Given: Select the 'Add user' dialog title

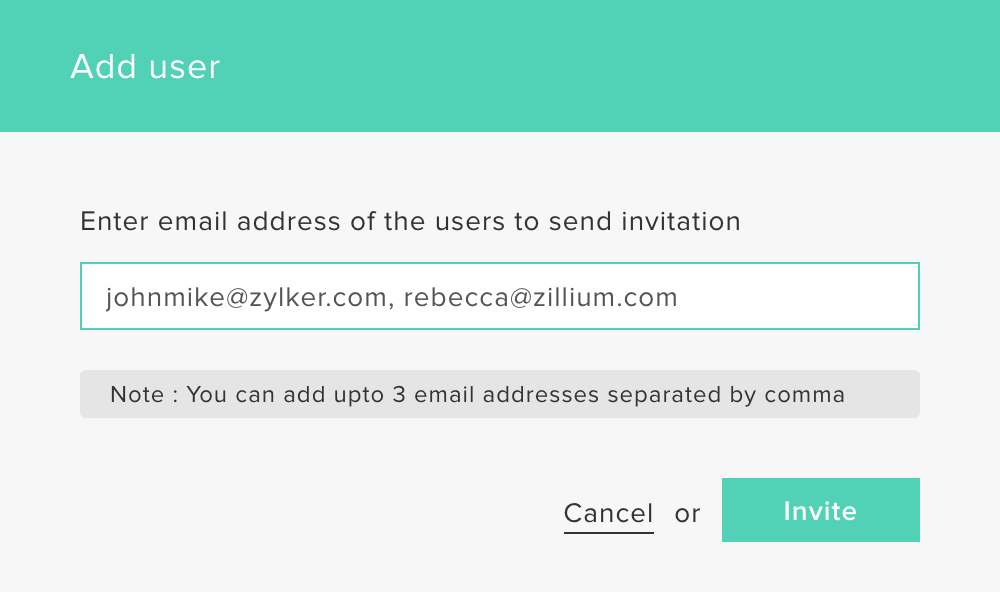Looking at the screenshot, I should click(x=145, y=66).
